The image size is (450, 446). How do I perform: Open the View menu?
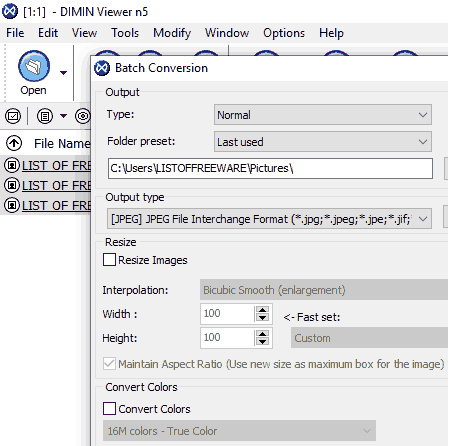(84, 33)
